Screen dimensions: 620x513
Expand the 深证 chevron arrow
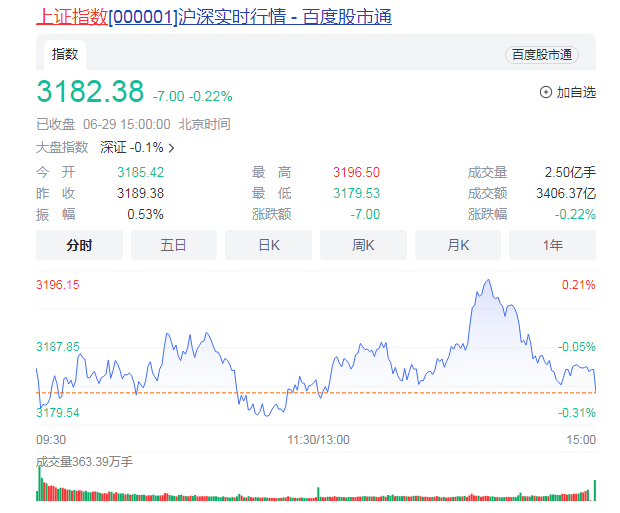pyautogui.click(x=172, y=148)
